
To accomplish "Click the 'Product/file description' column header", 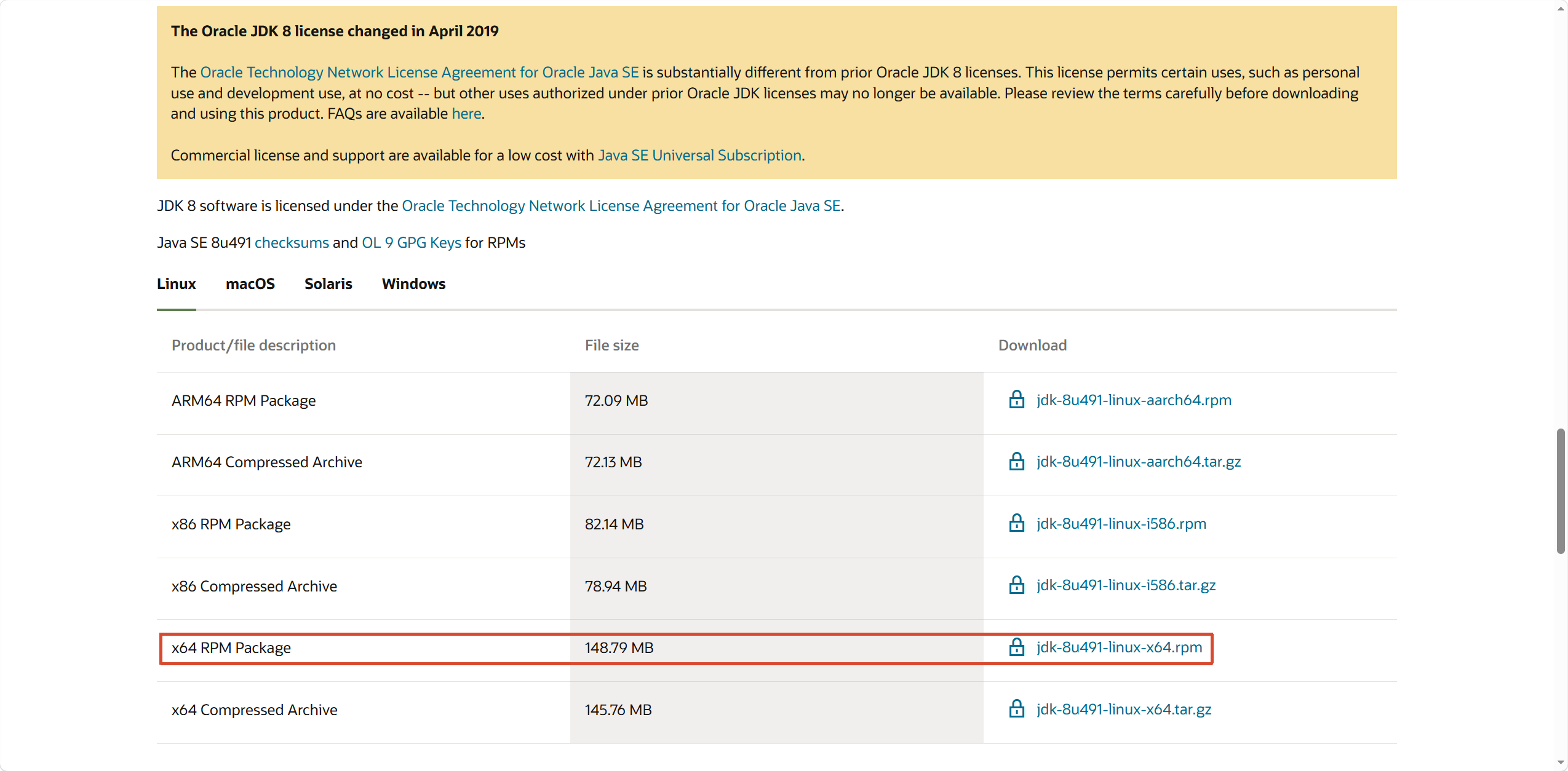I will pyautogui.click(x=253, y=346).
